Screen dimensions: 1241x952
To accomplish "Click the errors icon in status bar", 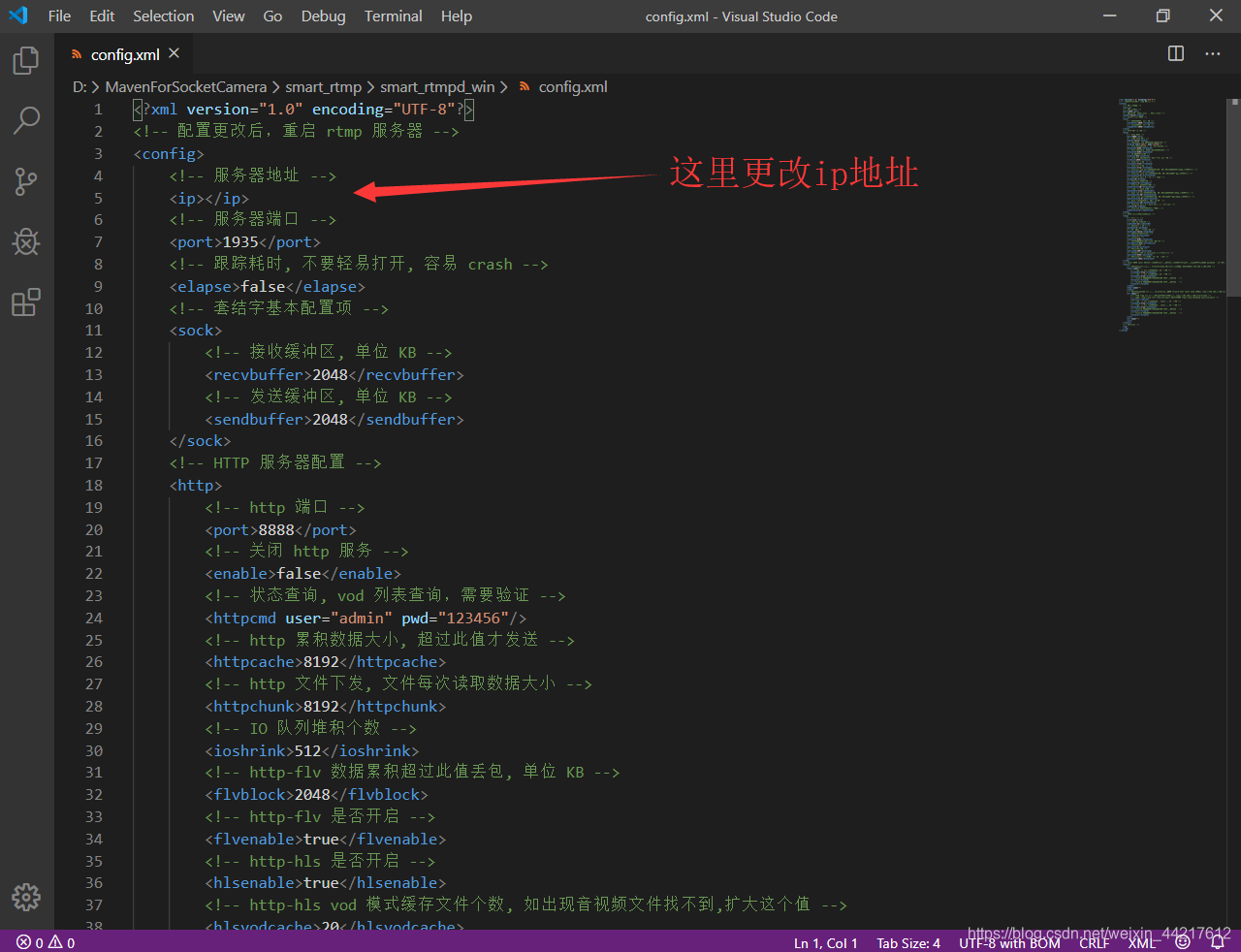I will (x=23, y=942).
